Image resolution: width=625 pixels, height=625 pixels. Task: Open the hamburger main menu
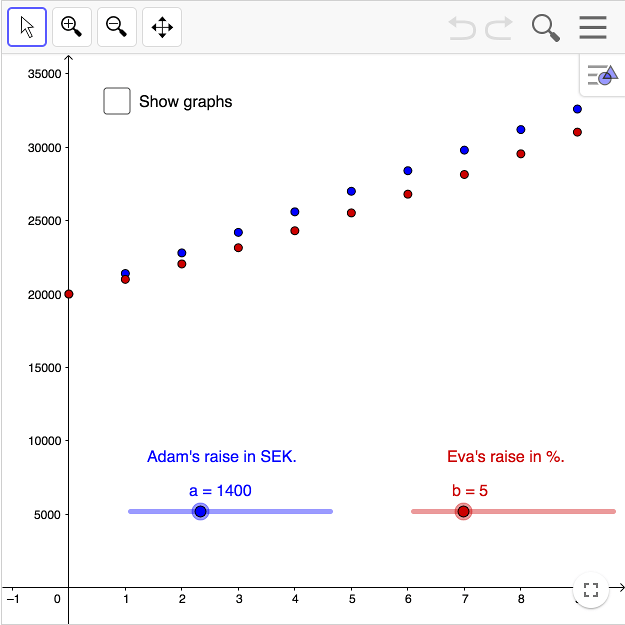[593, 28]
